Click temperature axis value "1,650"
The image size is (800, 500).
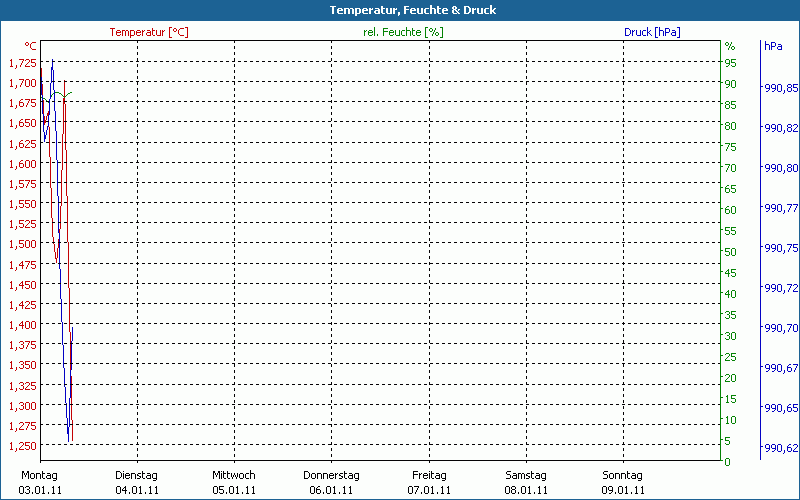(23, 123)
